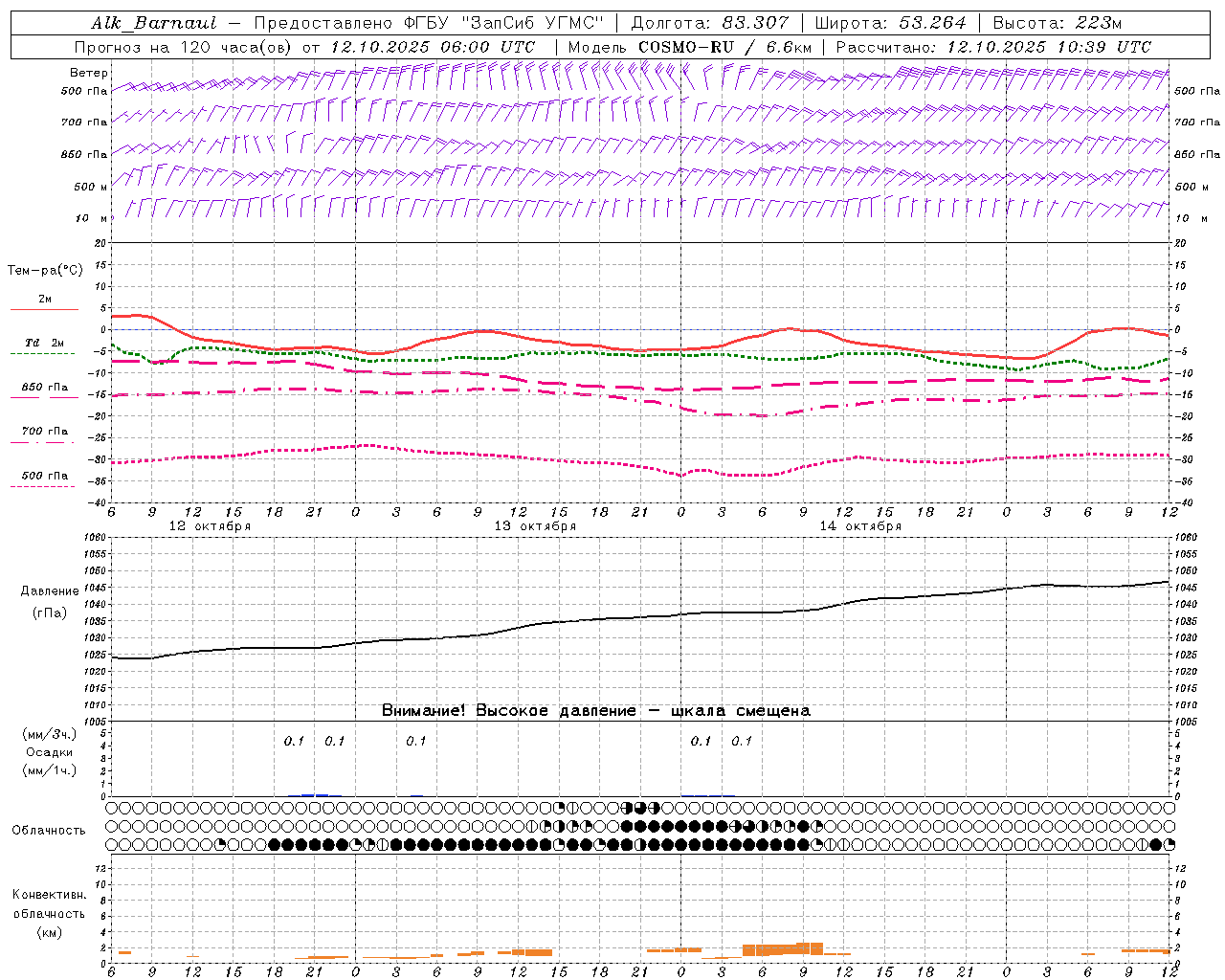
Task: Click the Тем-ра(°C) axis label
Action: click(45, 271)
